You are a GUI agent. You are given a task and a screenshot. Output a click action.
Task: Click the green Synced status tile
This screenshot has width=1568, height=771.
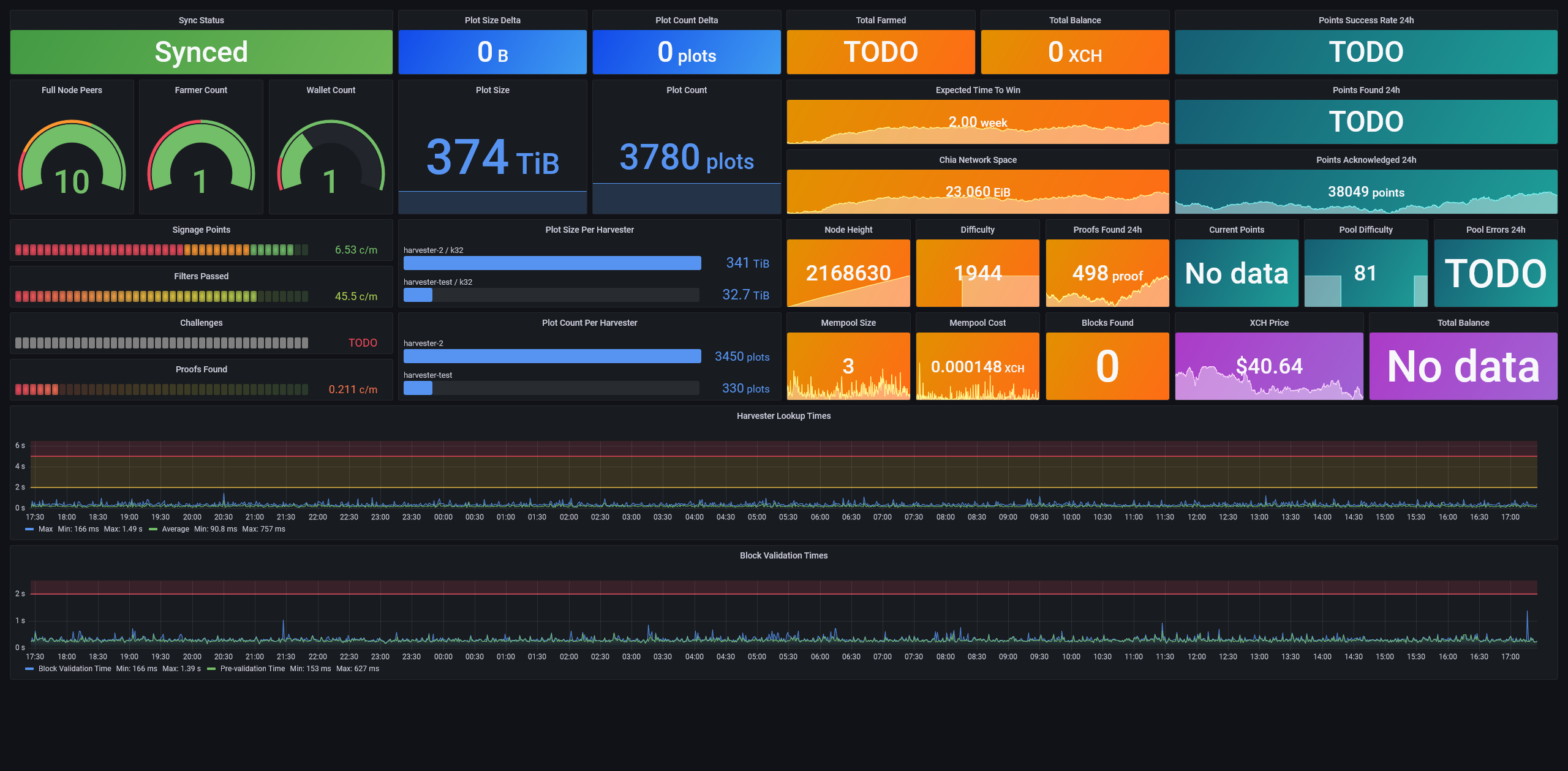coord(201,52)
